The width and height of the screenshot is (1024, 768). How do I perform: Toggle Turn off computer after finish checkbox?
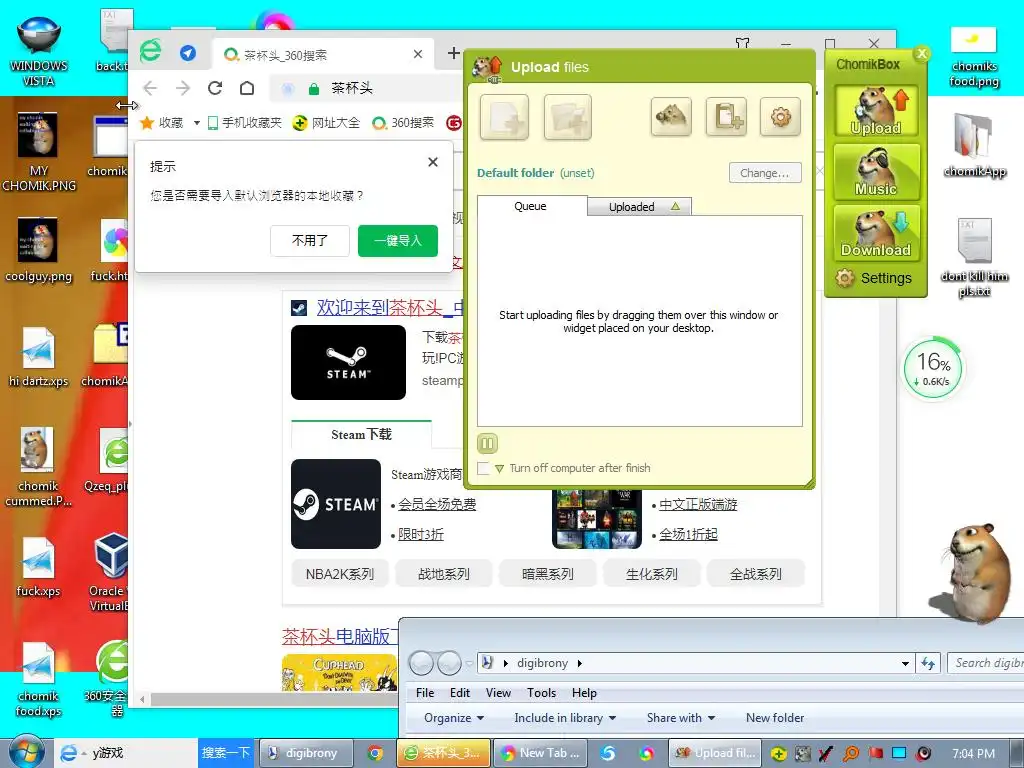[x=484, y=468]
